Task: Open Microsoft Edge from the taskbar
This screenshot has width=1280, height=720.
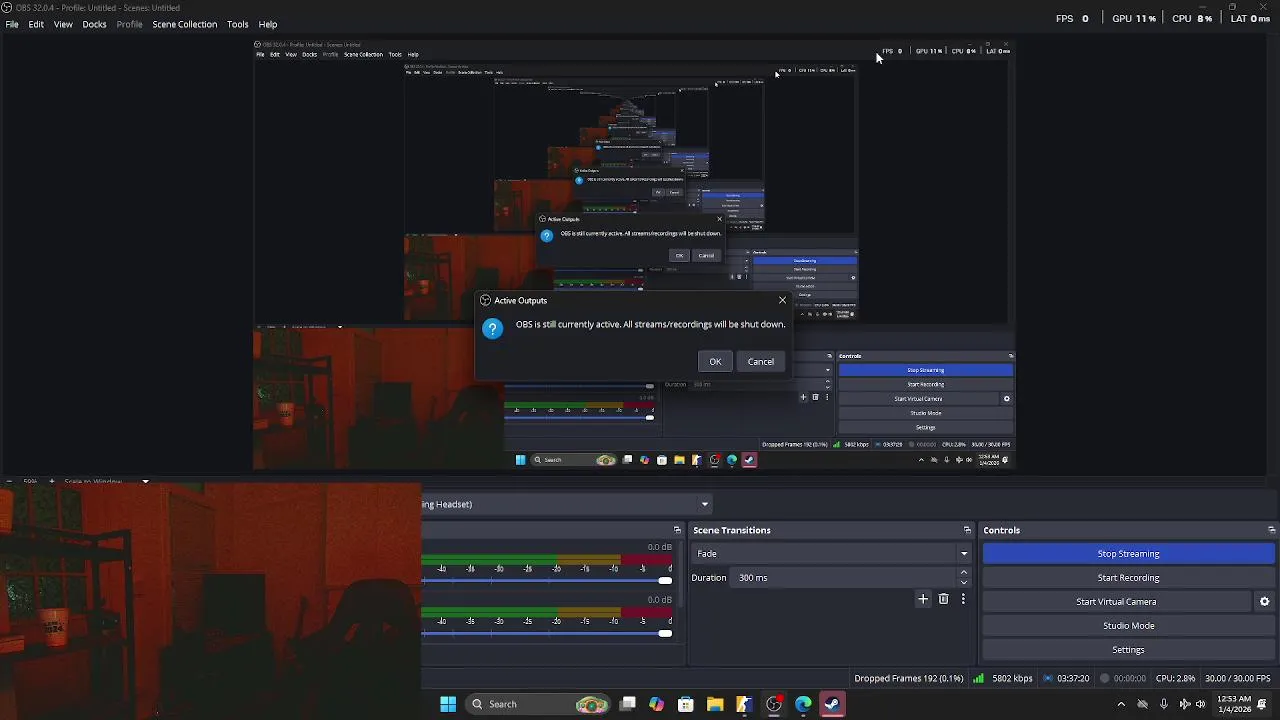Action: click(x=803, y=704)
